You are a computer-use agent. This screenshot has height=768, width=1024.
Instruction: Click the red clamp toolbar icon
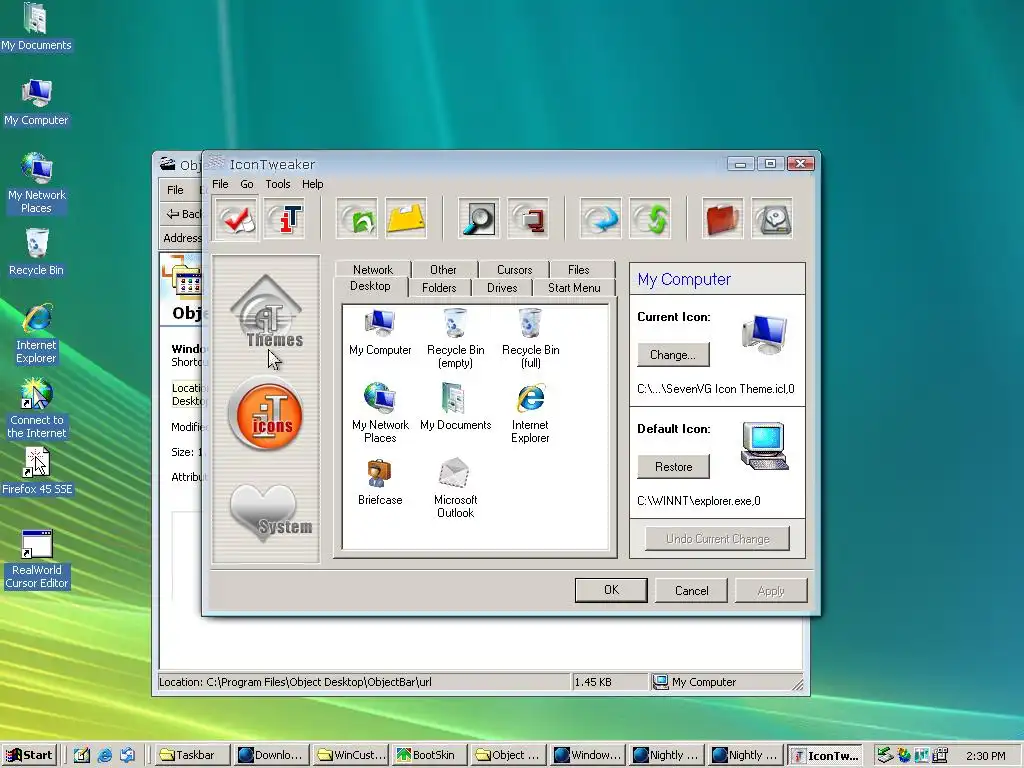point(528,219)
